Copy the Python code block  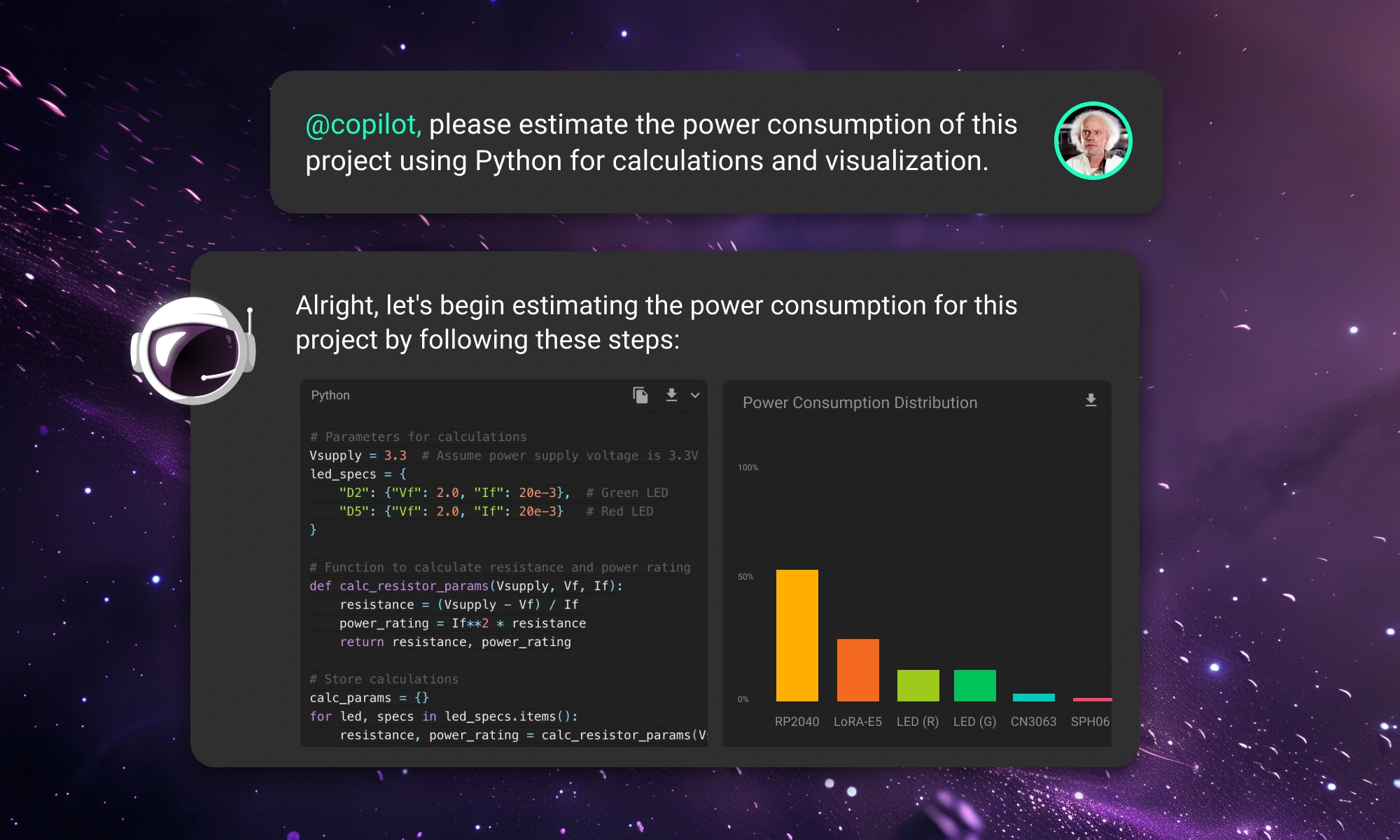[640, 395]
